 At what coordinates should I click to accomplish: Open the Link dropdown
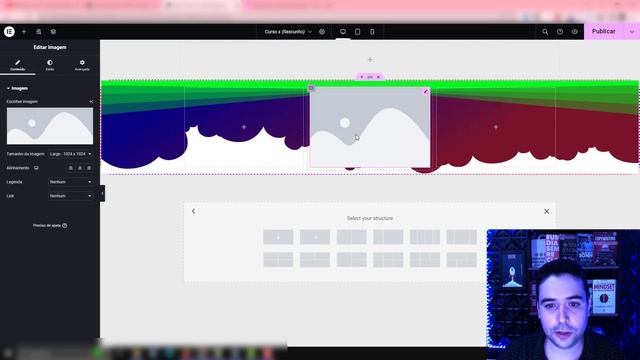coord(71,196)
